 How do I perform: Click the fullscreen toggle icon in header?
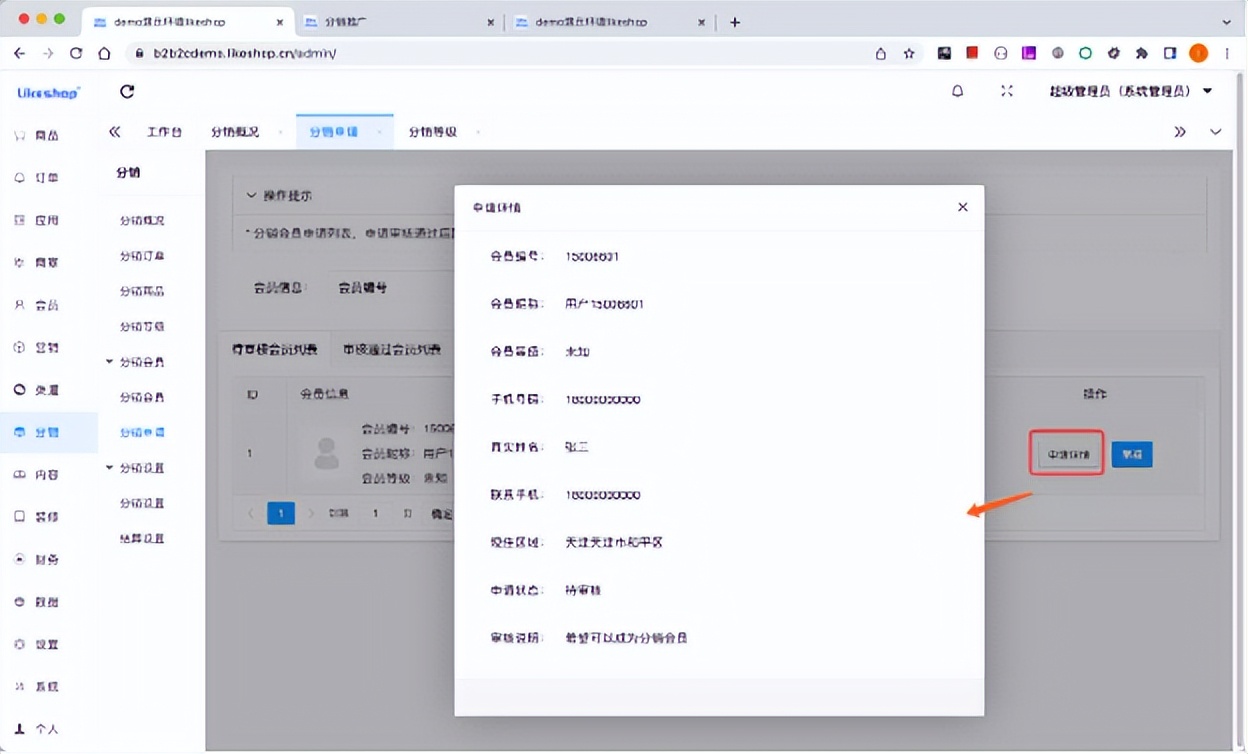pos(1005,90)
